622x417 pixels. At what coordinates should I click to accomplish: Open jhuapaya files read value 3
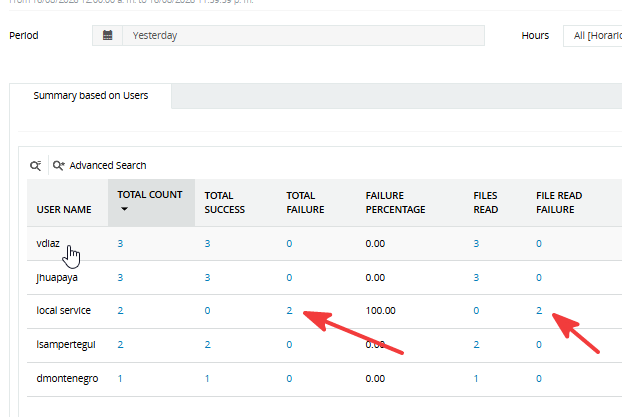[476, 277]
